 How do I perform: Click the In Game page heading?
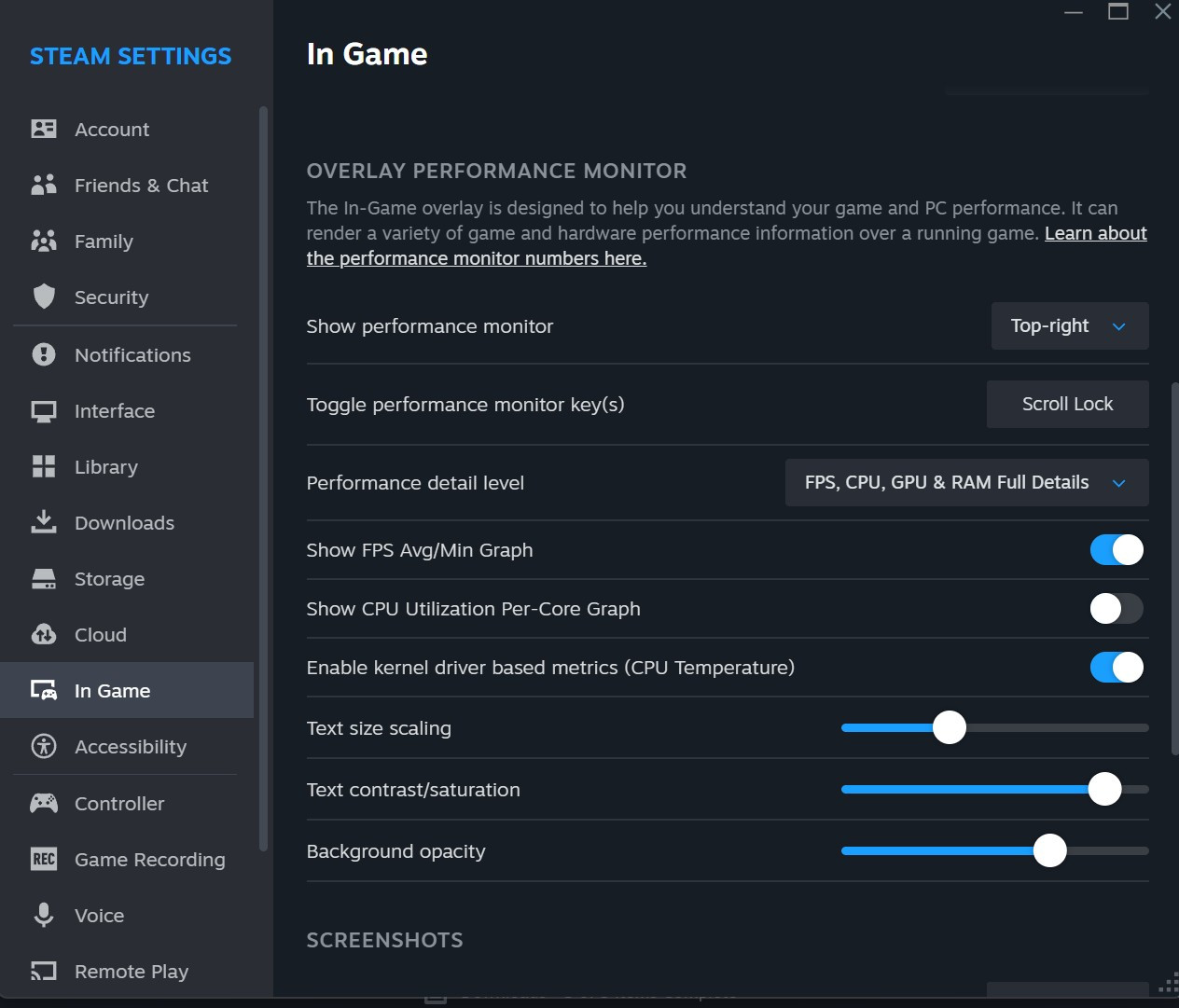click(x=367, y=54)
